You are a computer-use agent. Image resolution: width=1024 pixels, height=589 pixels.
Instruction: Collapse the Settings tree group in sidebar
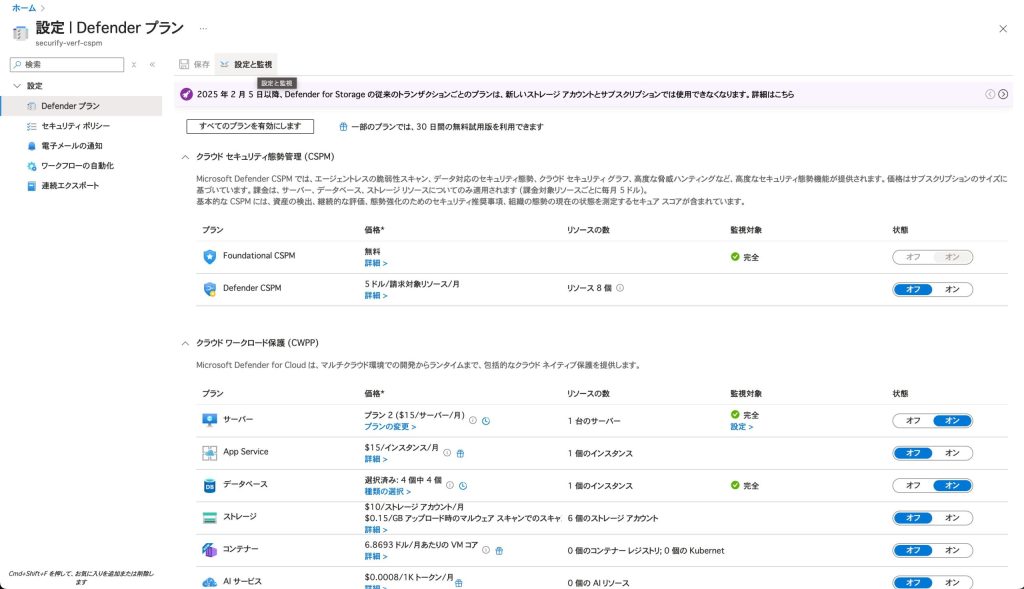[x=17, y=86]
